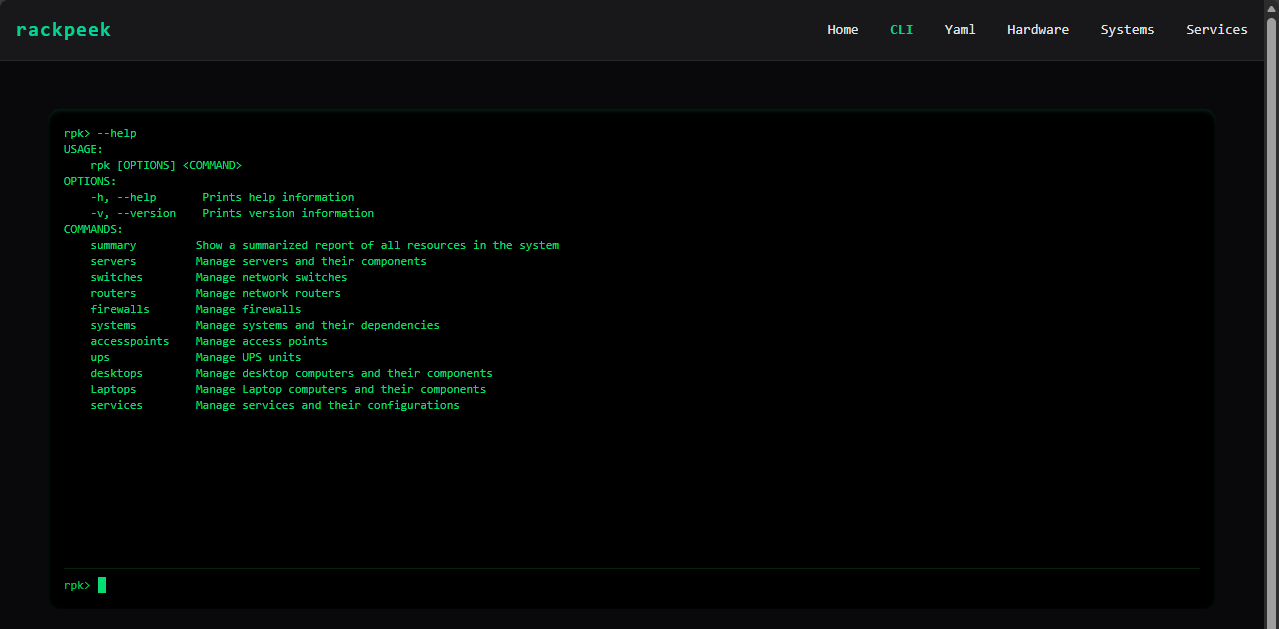This screenshot has height=629, width=1279.
Task: Click the 'services' command name in terminal
Action: [x=116, y=405]
